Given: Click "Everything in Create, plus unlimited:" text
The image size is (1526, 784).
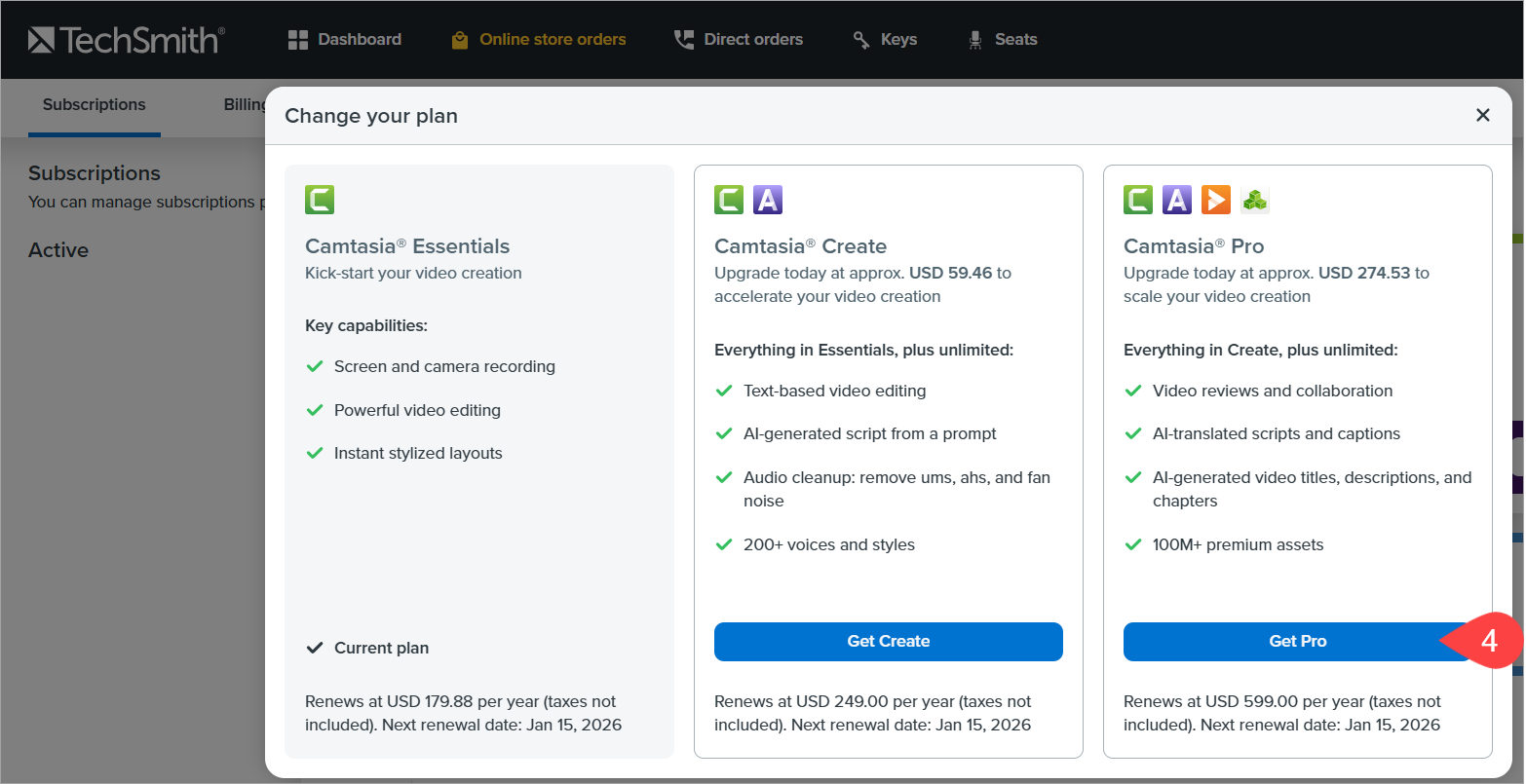Looking at the screenshot, I should 1261,350.
